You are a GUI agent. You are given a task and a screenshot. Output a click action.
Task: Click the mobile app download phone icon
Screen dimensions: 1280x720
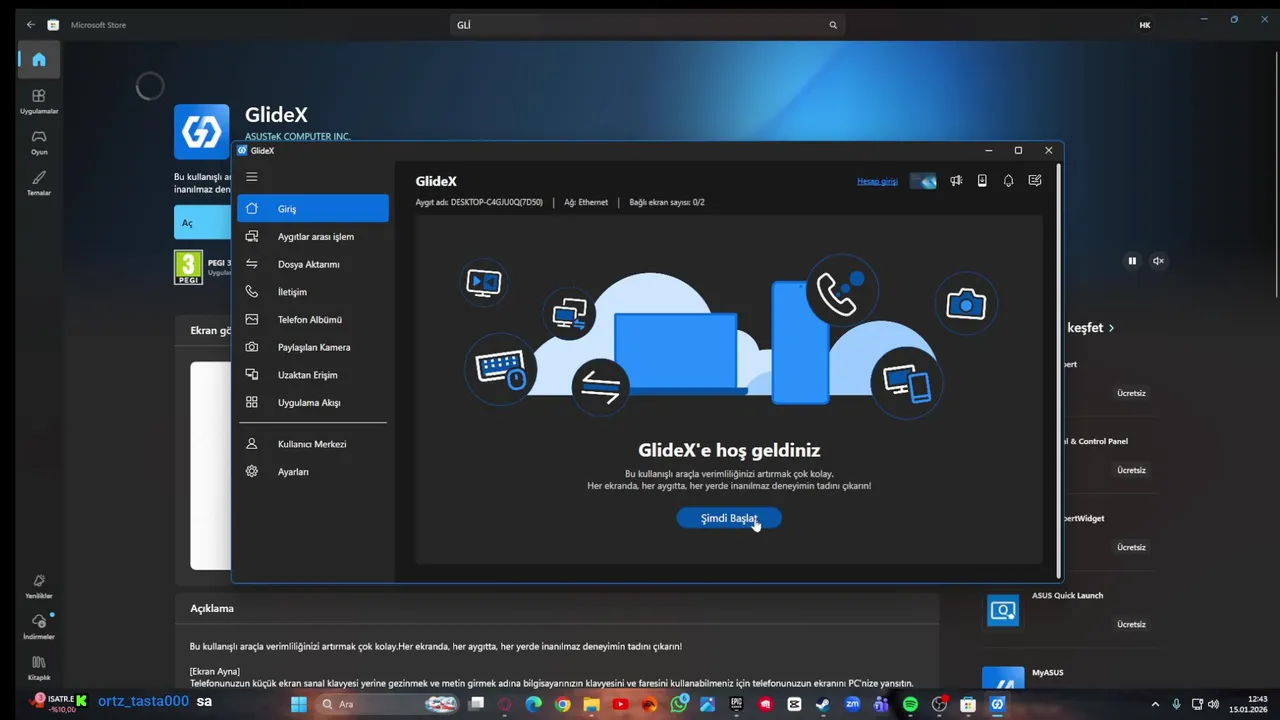coord(982,181)
